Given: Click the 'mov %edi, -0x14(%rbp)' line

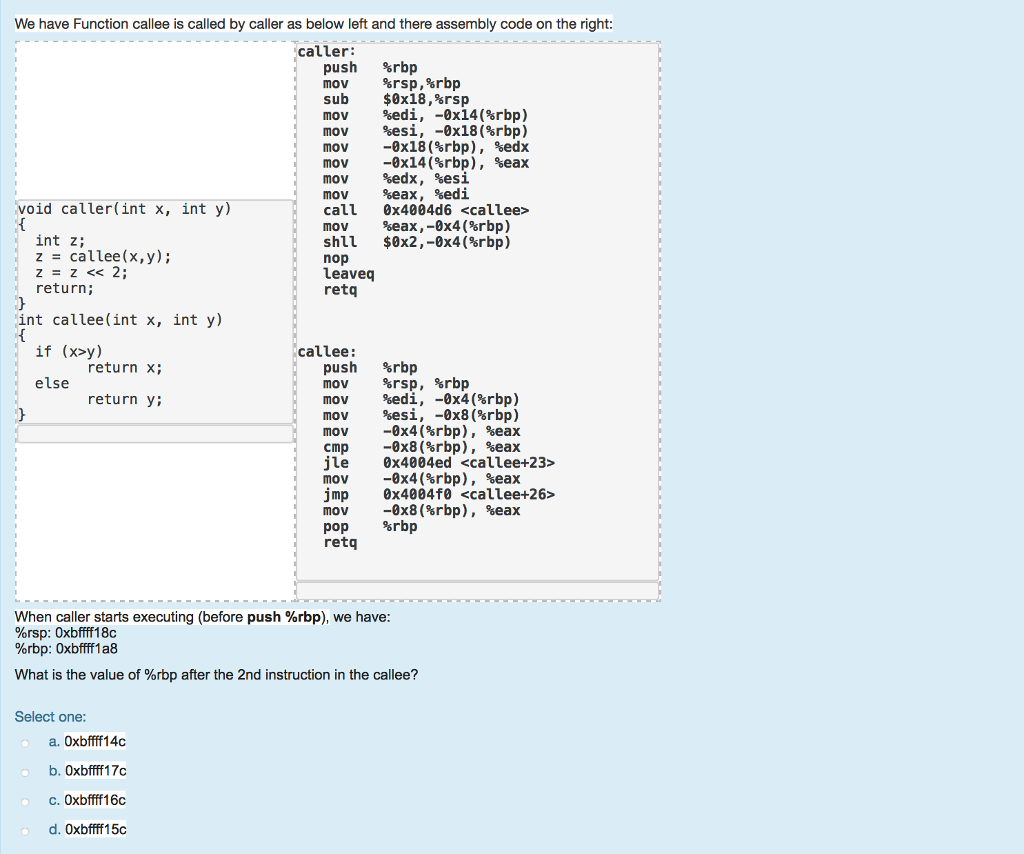Looking at the screenshot, I should click(425, 116).
